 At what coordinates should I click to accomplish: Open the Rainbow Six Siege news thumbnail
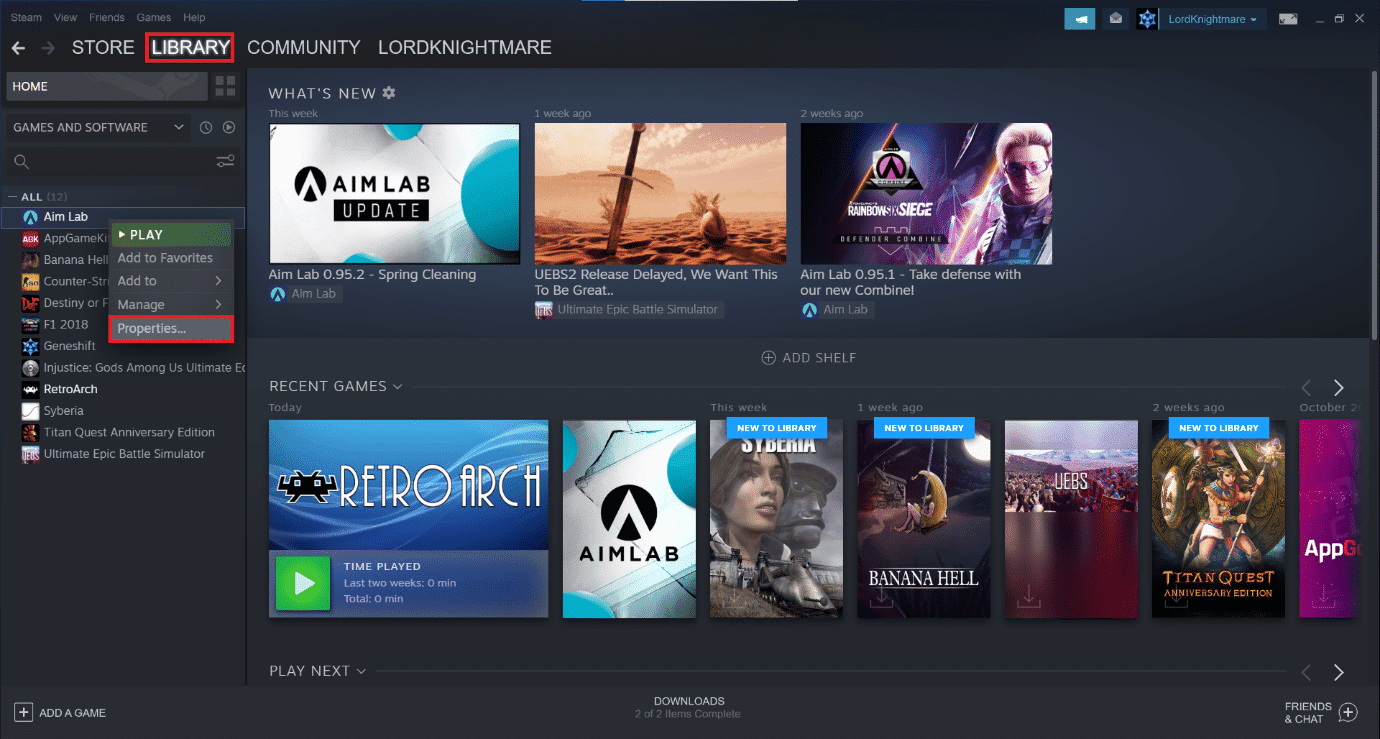click(926, 192)
